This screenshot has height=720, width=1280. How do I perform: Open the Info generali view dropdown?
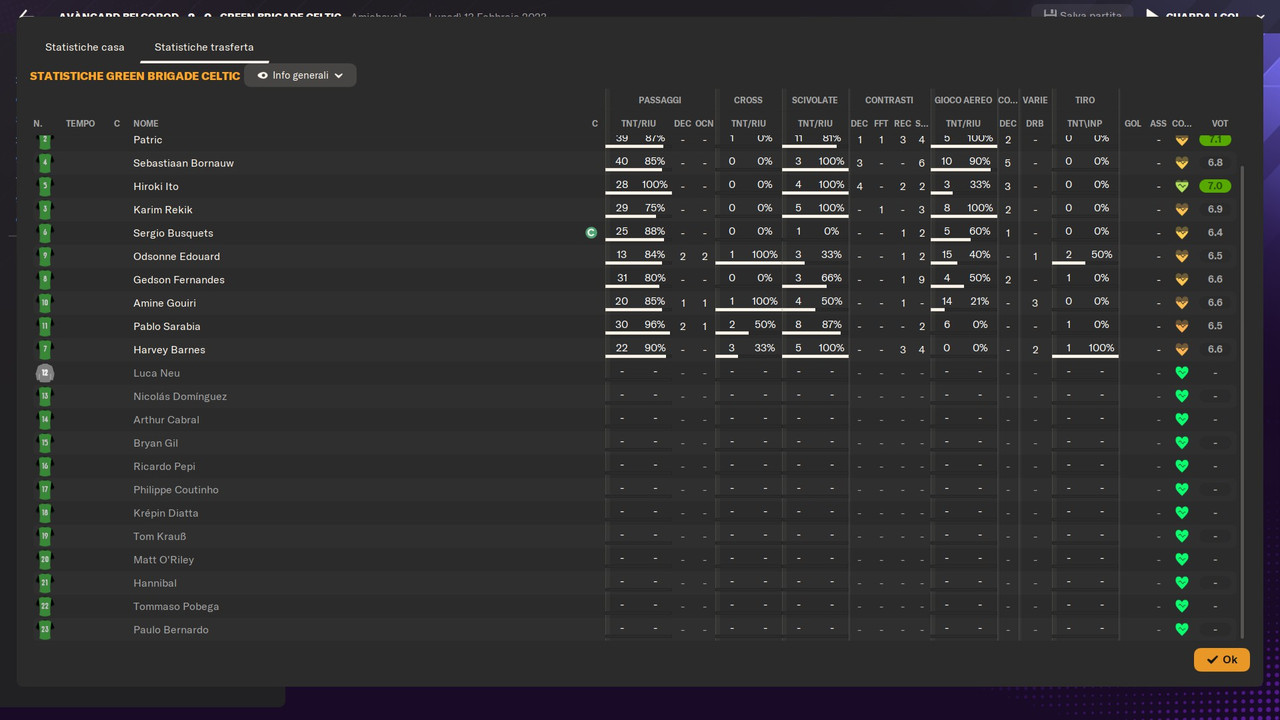[x=300, y=75]
